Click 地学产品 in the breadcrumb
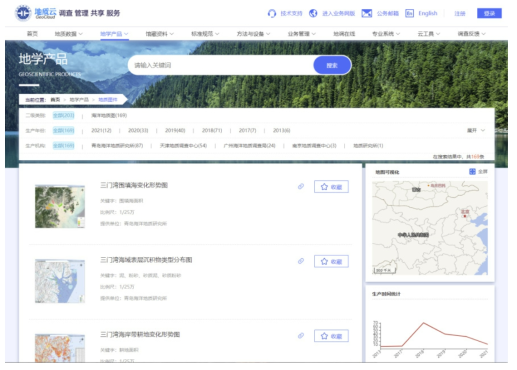517x370 pixels. click(79, 100)
